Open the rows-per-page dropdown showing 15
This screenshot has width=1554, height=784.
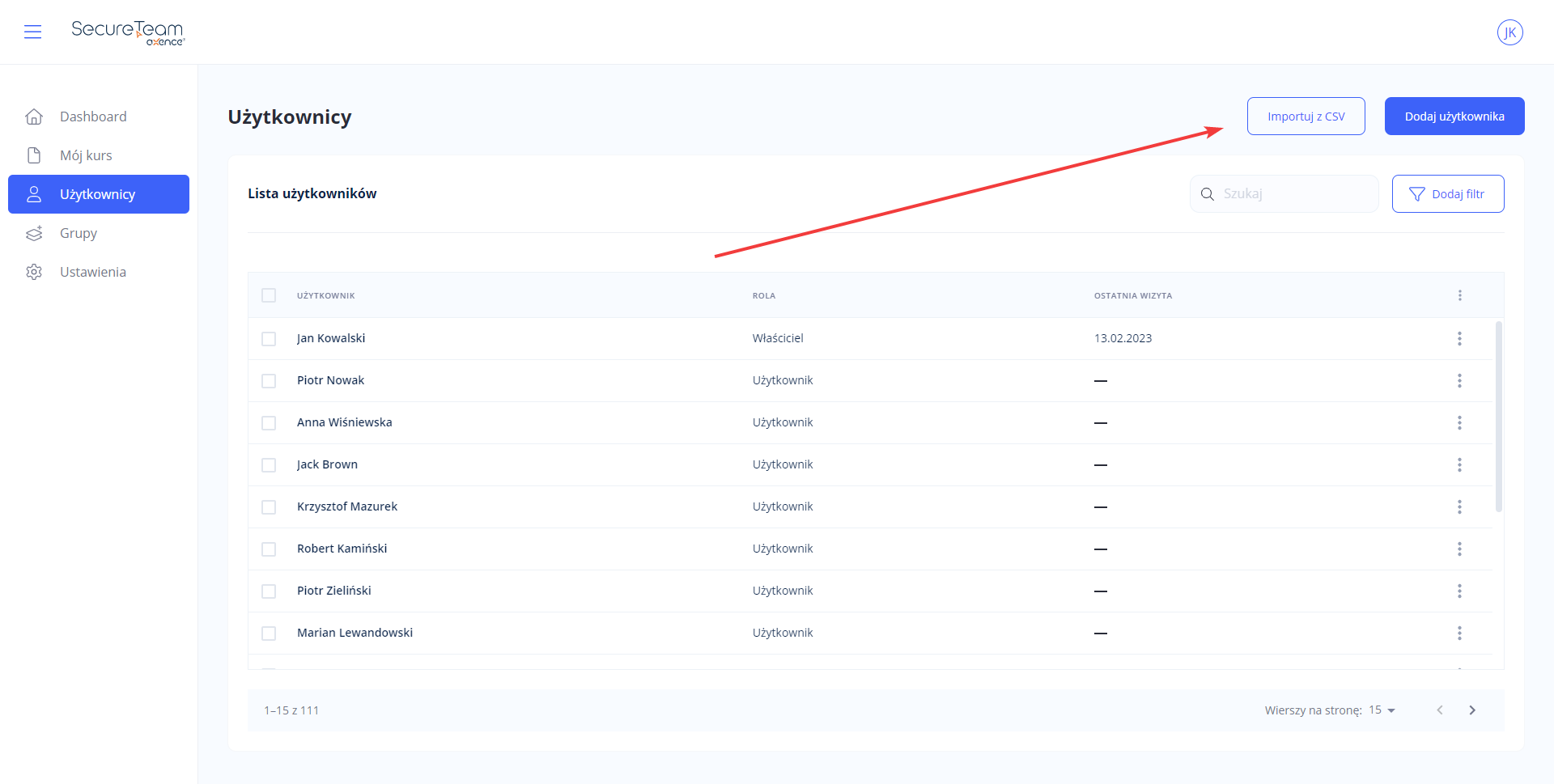(x=1382, y=710)
